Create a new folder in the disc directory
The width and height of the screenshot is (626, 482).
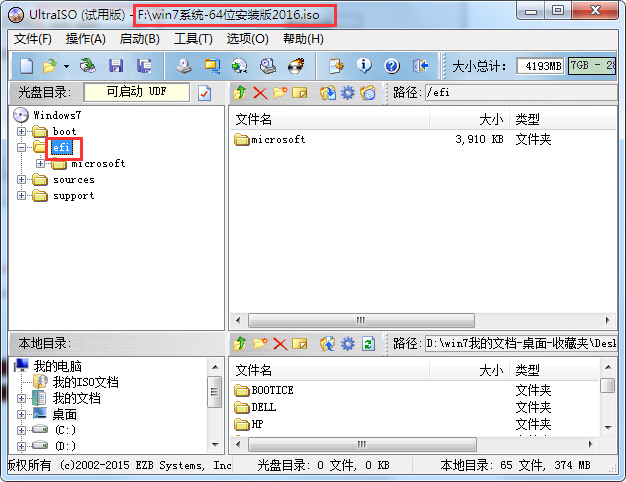click(280, 93)
